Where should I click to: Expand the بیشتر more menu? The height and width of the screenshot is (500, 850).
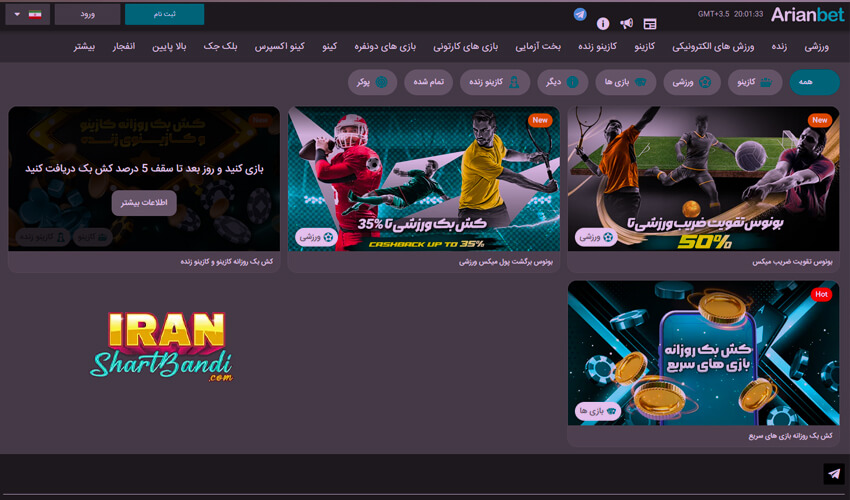coord(84,47)
